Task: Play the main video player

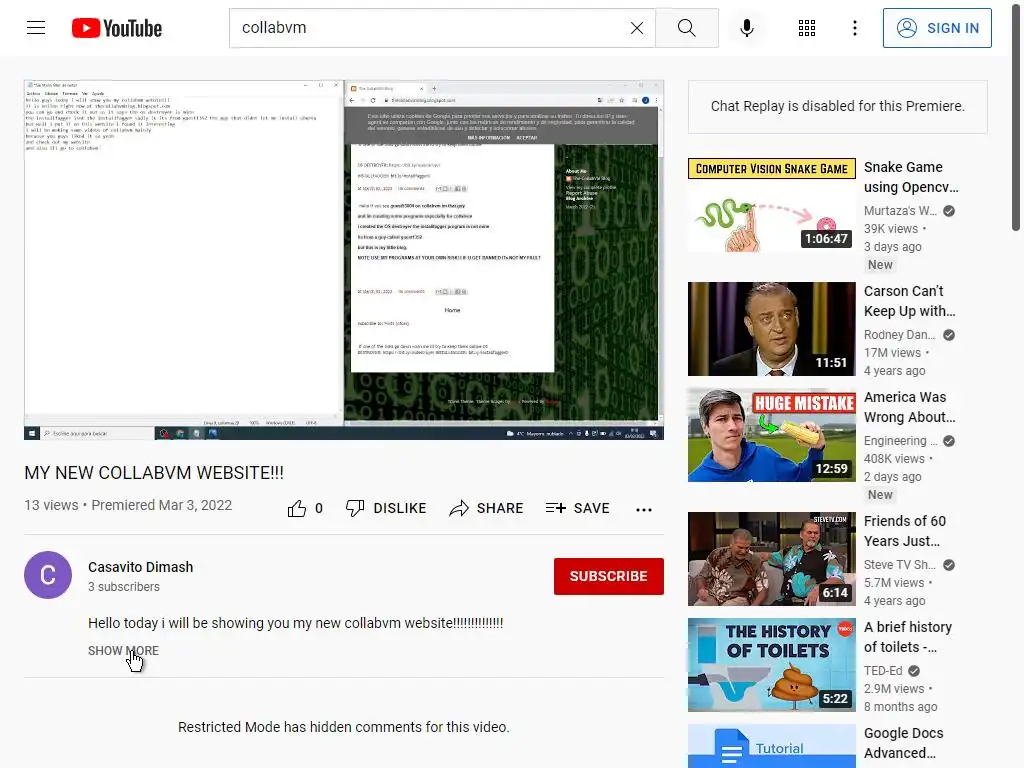Action: pos(344,260)
